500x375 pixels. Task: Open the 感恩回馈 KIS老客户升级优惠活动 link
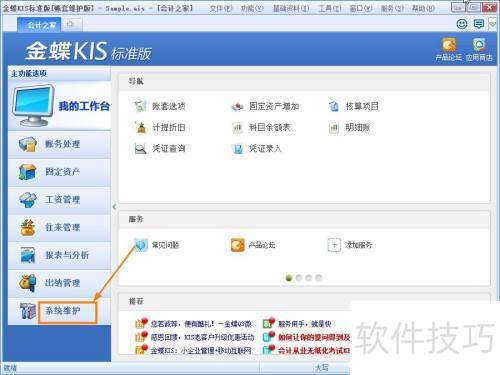coord(202,337)
